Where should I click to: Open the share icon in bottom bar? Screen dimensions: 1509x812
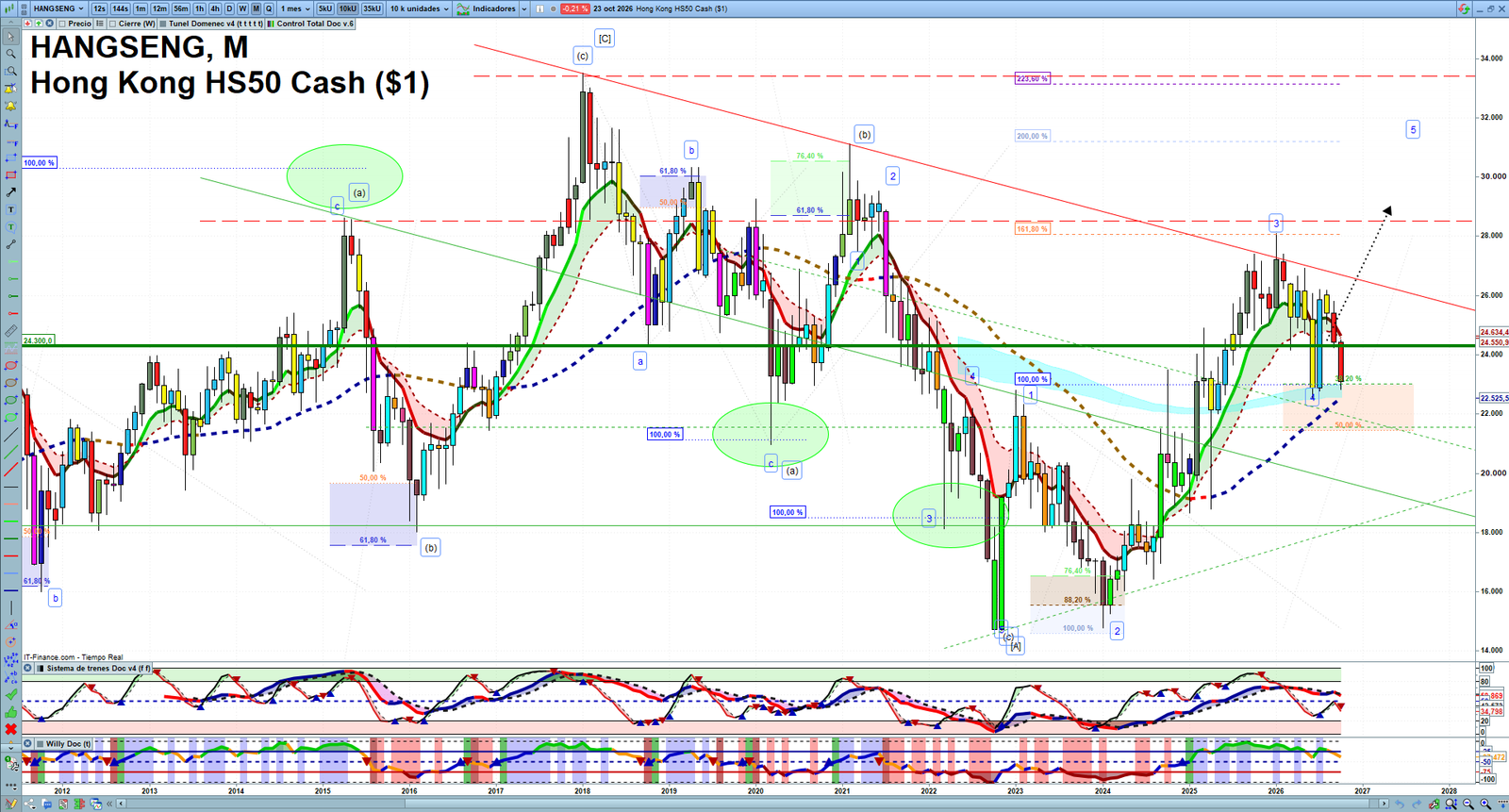point(29,804)
